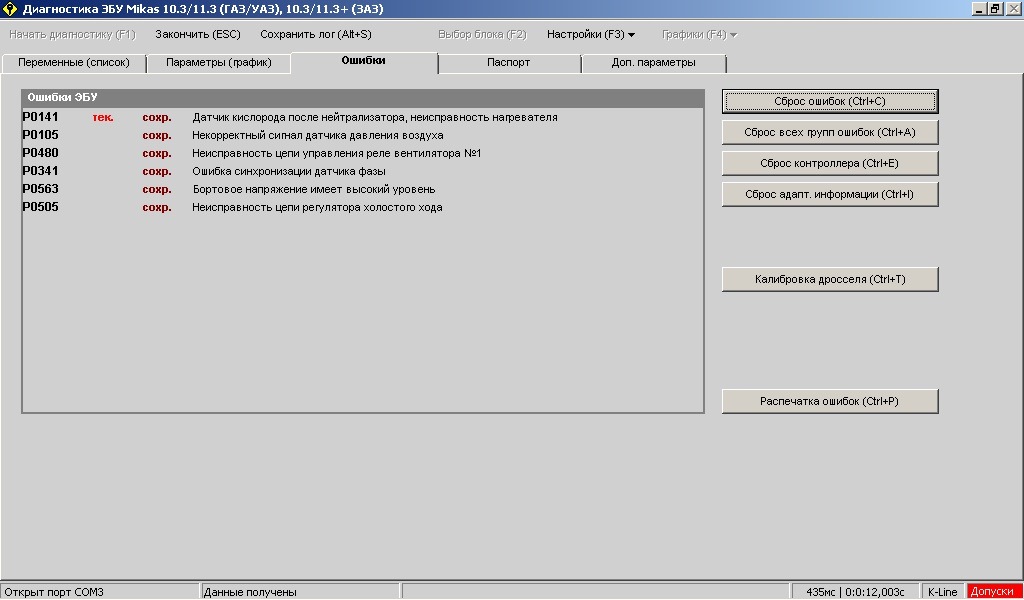Open the Настройки (F3) dropdown menu
The width and height of the screenshot is (1024, 600).
(x=591, y=35)
